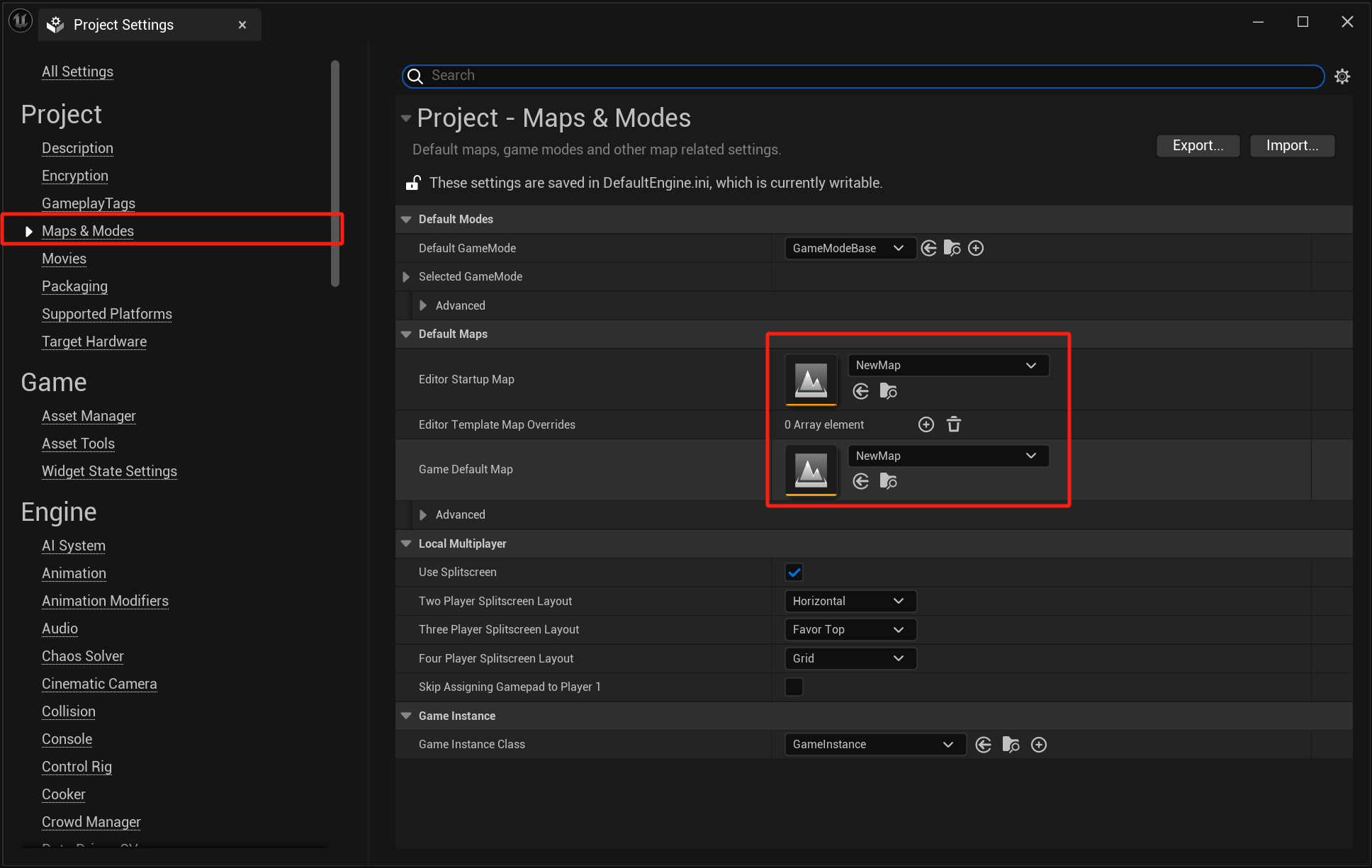
Task: Open Crowd Manager settings
Action: coord(91,822)
